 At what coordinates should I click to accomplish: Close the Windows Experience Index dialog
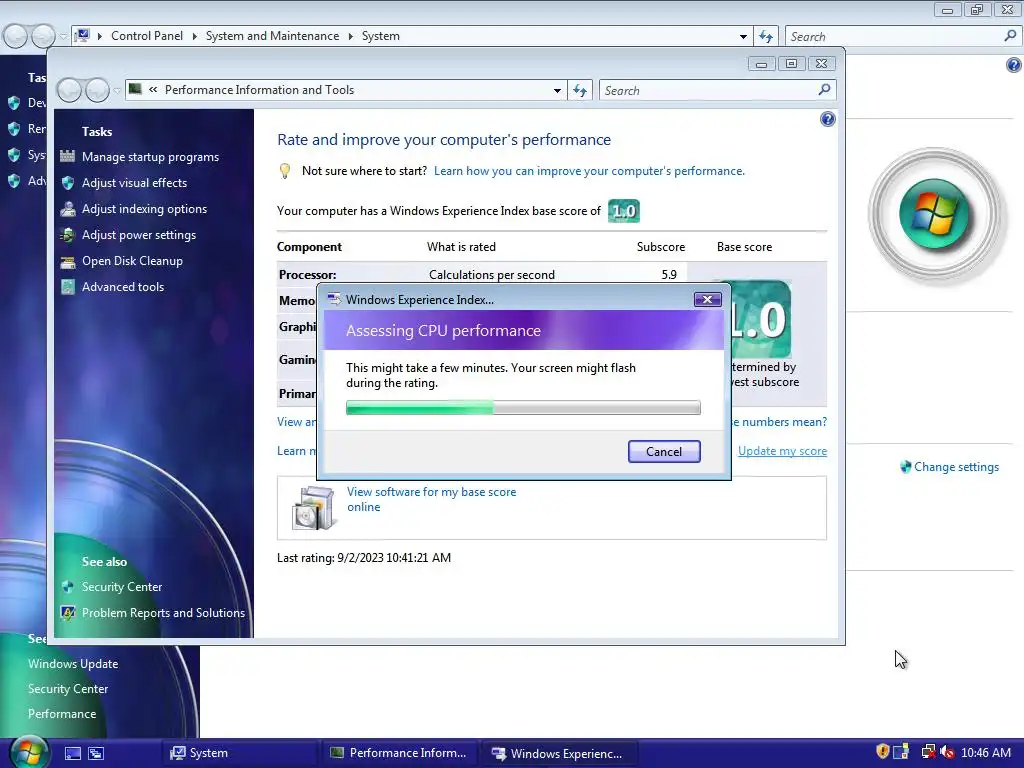(x=707, y=300)
